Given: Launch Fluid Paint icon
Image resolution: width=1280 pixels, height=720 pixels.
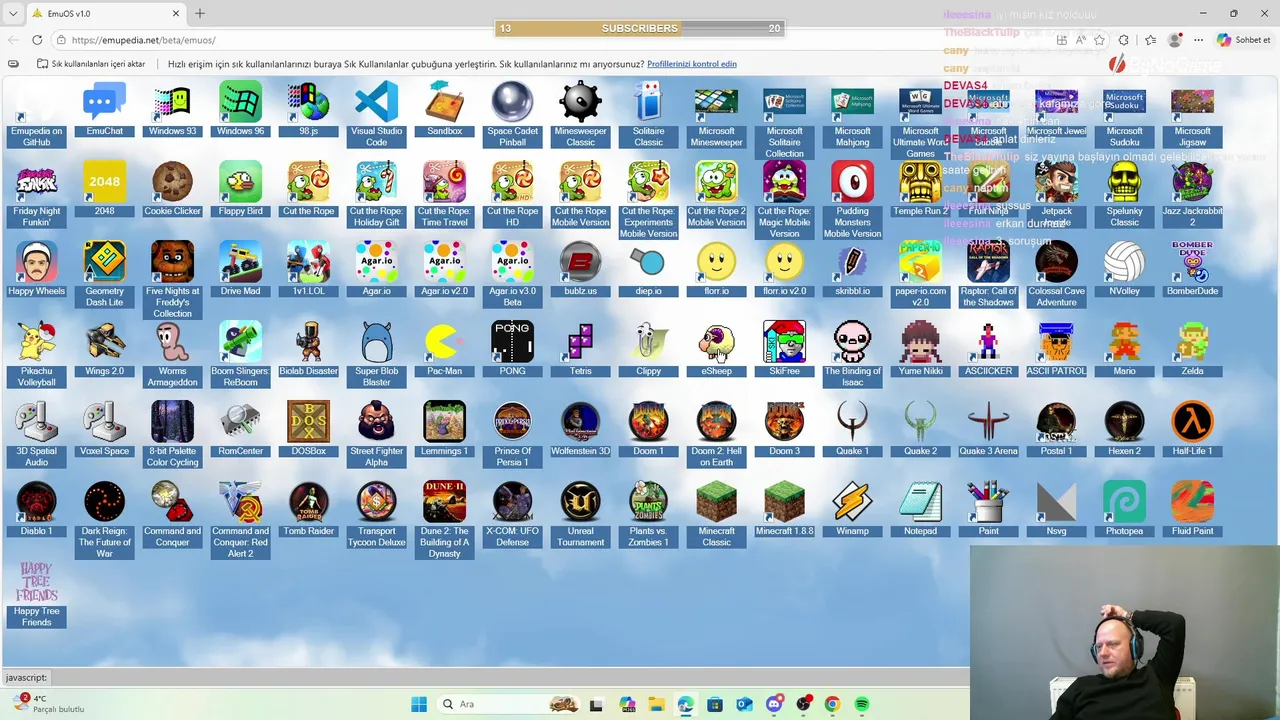Looking at the screenshot, I should (x=1192, y=510).
